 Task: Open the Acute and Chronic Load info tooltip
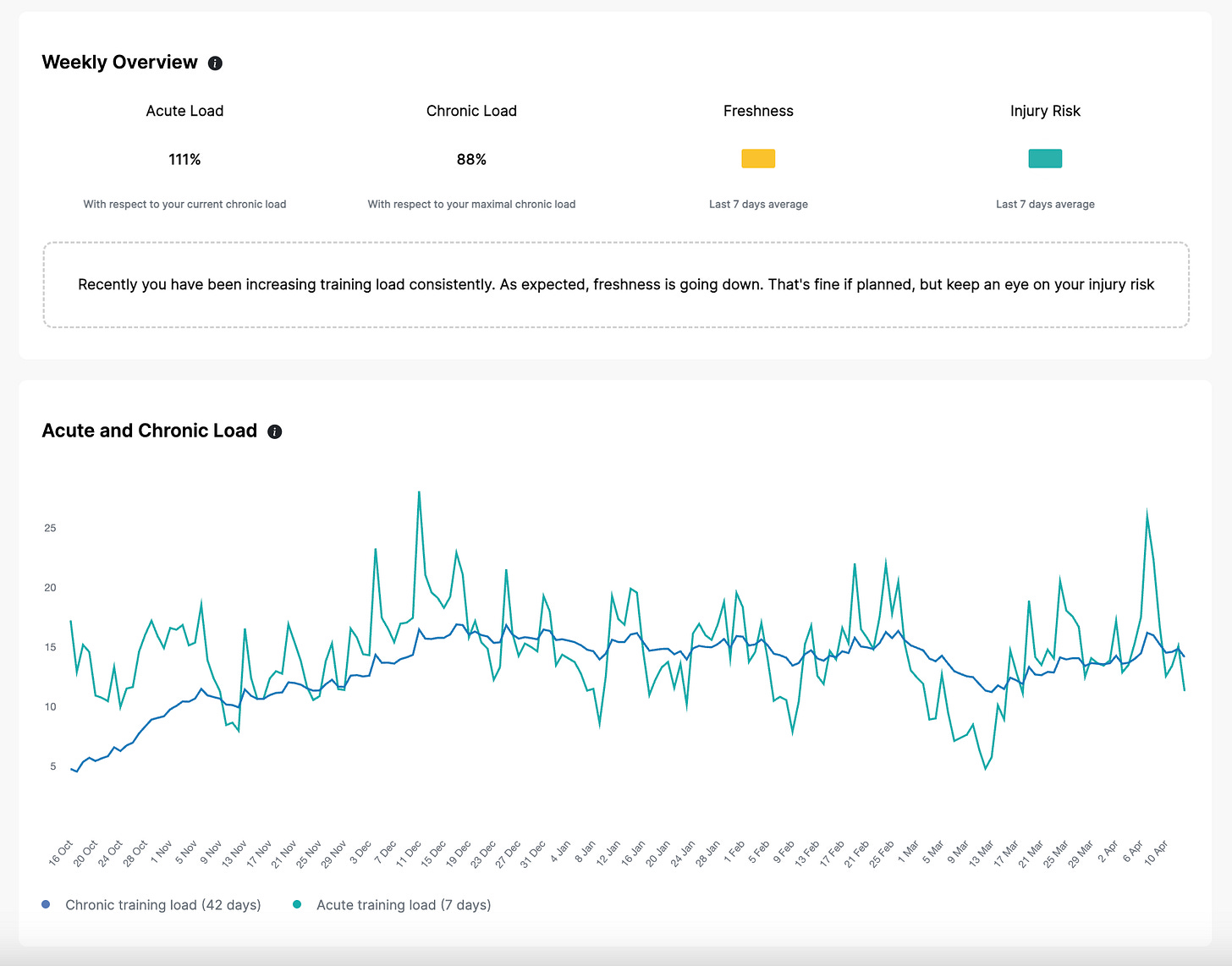tap(274, 431)
